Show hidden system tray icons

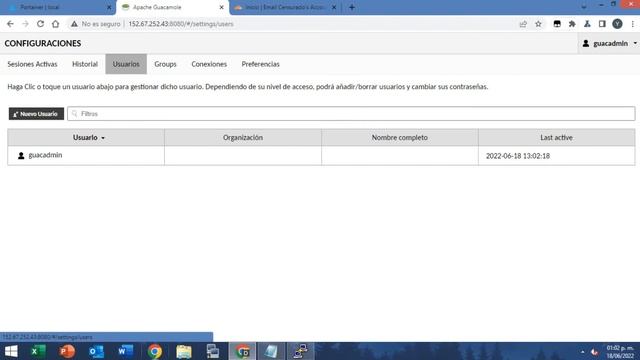[x=582, y=352]
